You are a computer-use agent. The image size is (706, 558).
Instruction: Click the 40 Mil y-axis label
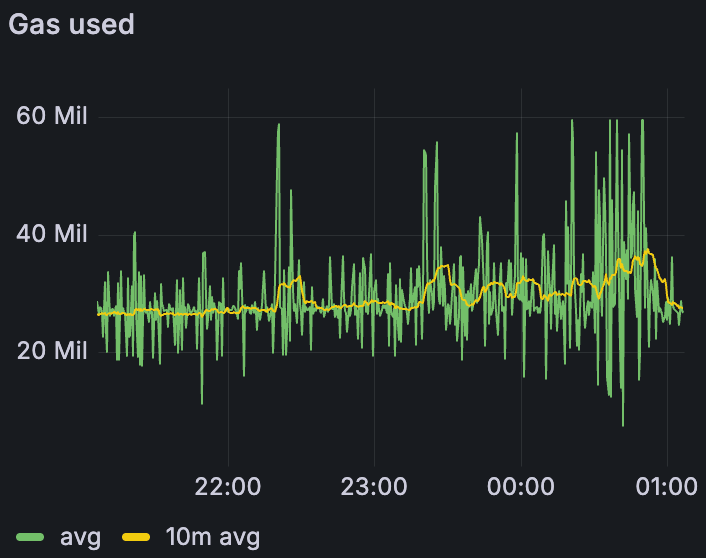click(x=52, y=234)
